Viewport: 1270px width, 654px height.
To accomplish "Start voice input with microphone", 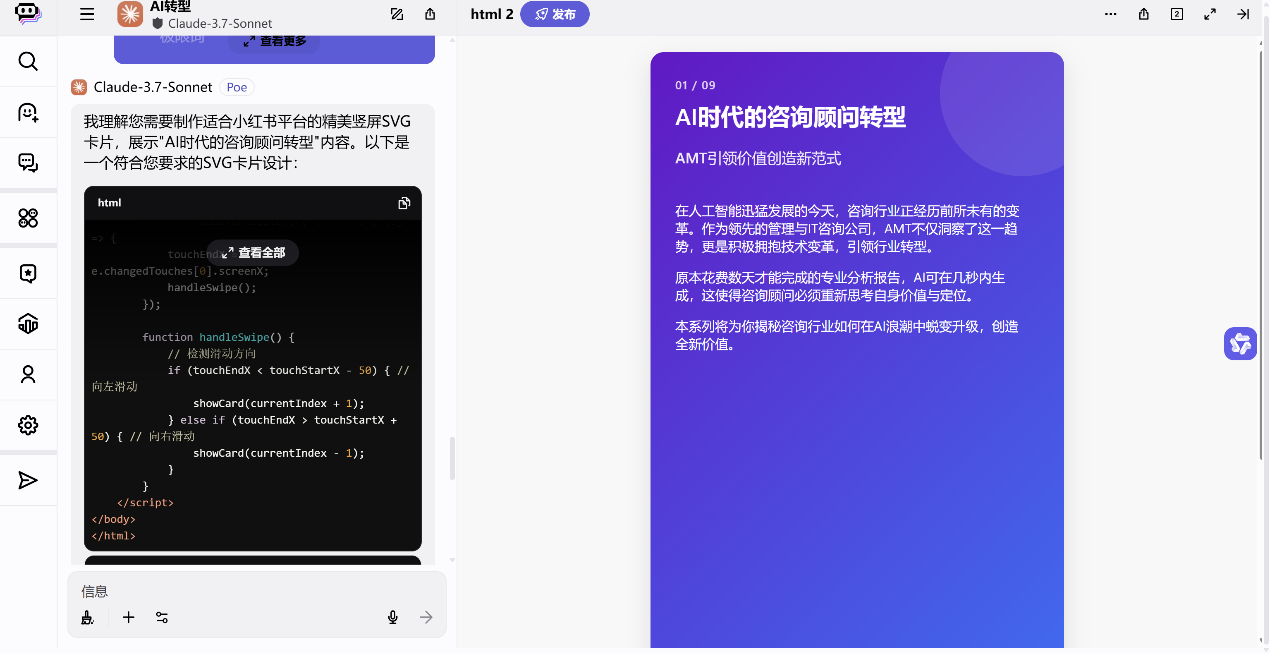I will pos(393,617).
